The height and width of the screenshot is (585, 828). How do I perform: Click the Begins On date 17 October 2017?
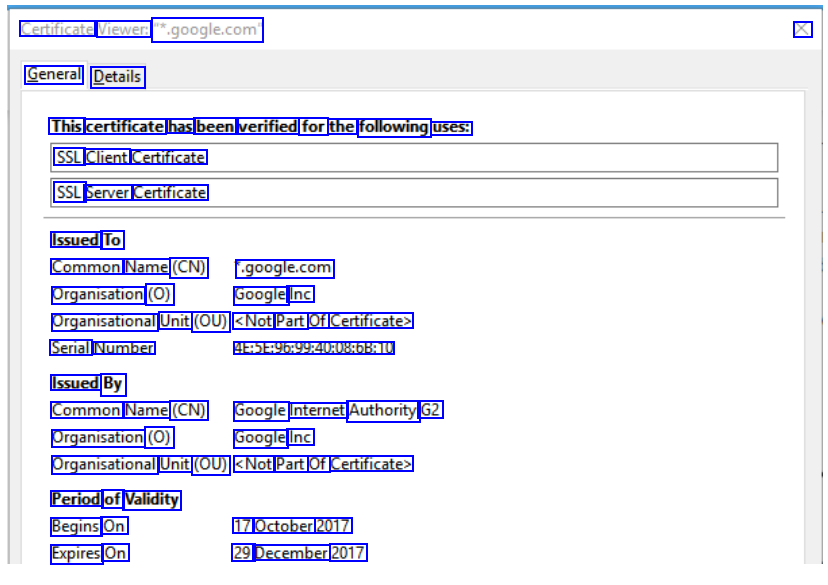(x=291, y=526)
